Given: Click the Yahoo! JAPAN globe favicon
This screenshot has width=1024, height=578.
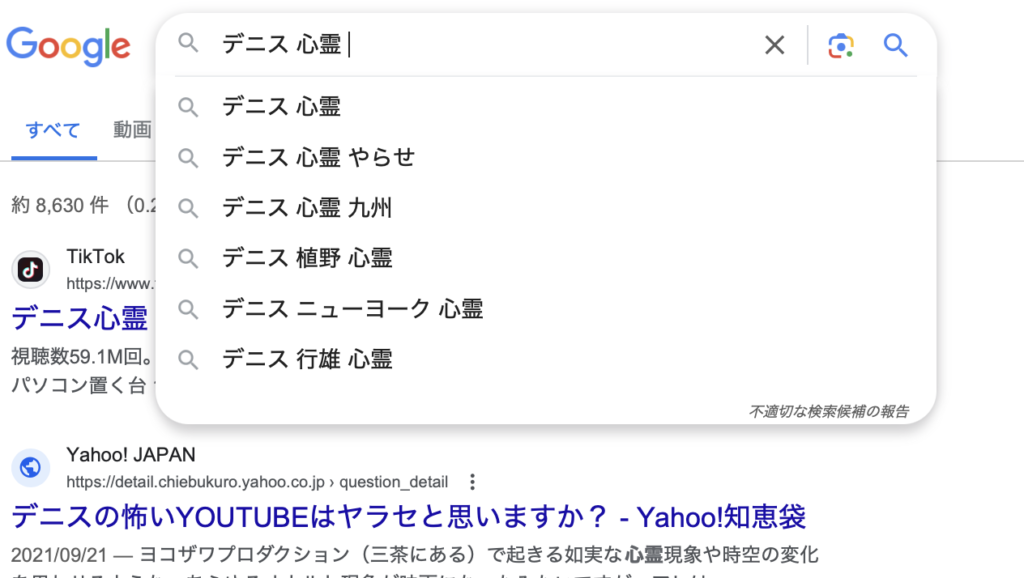Looking at the screenshot, I should click(x=31, y=467).
